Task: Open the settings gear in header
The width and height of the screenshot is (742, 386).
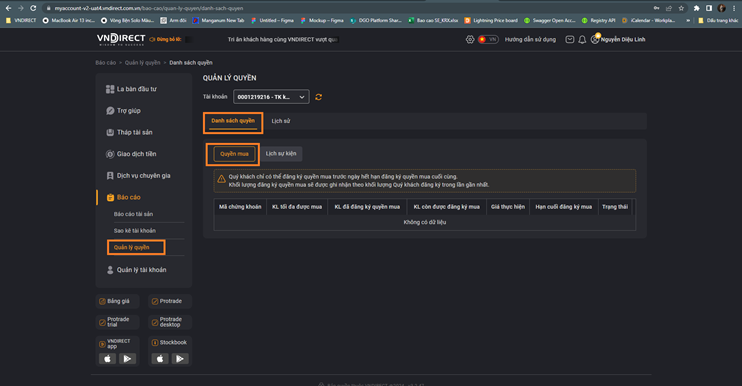Action: 470,39
